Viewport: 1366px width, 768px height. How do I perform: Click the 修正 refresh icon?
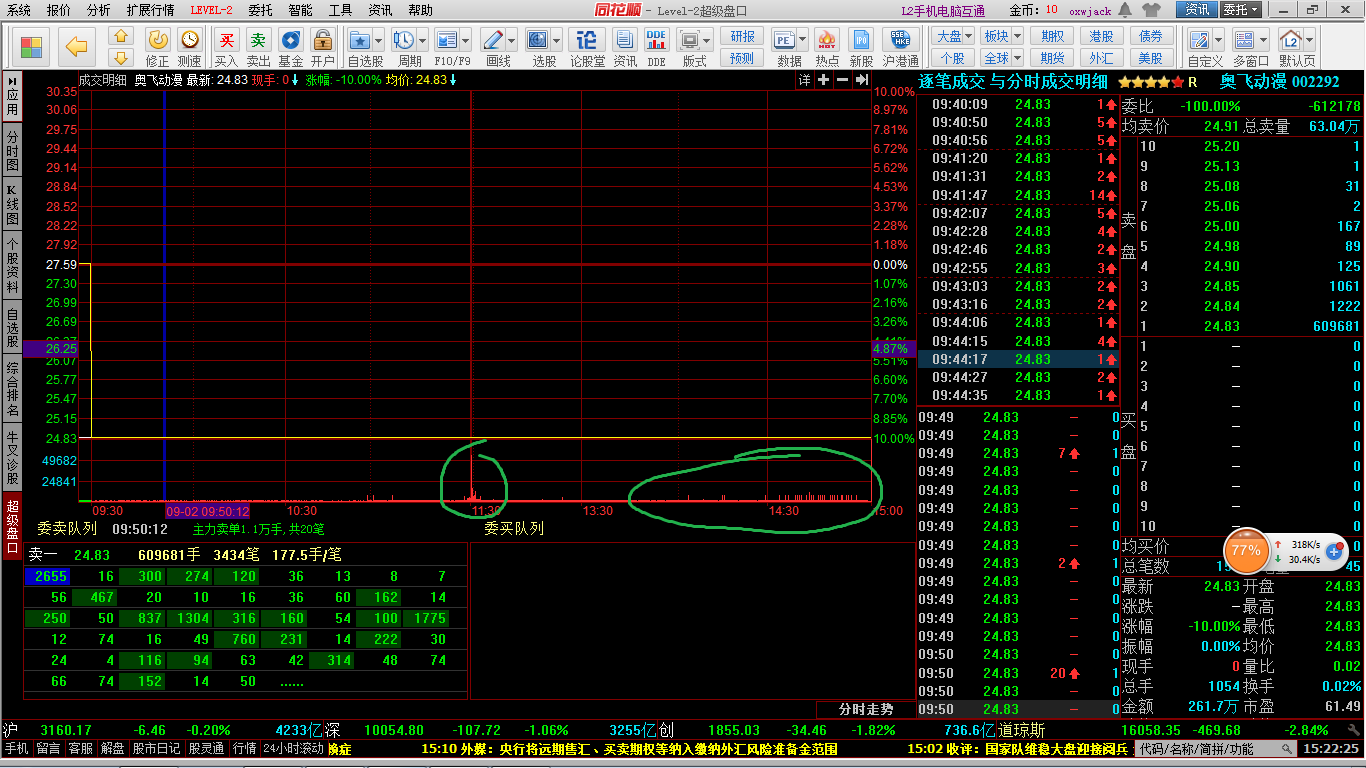point(158,39)
